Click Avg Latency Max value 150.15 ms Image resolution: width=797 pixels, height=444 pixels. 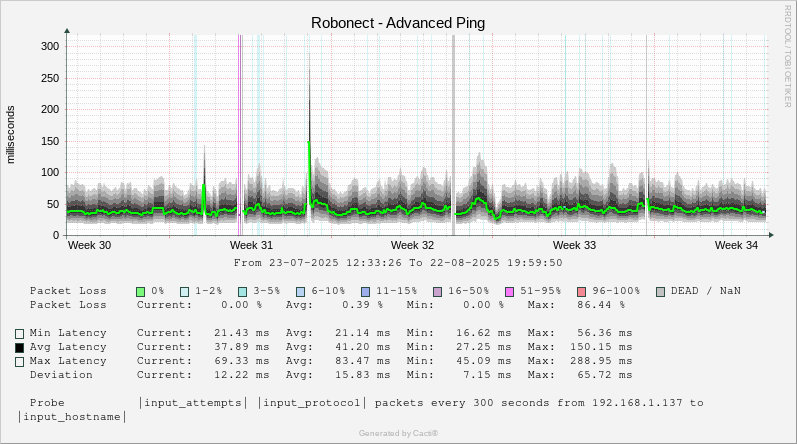click(601, 347)
